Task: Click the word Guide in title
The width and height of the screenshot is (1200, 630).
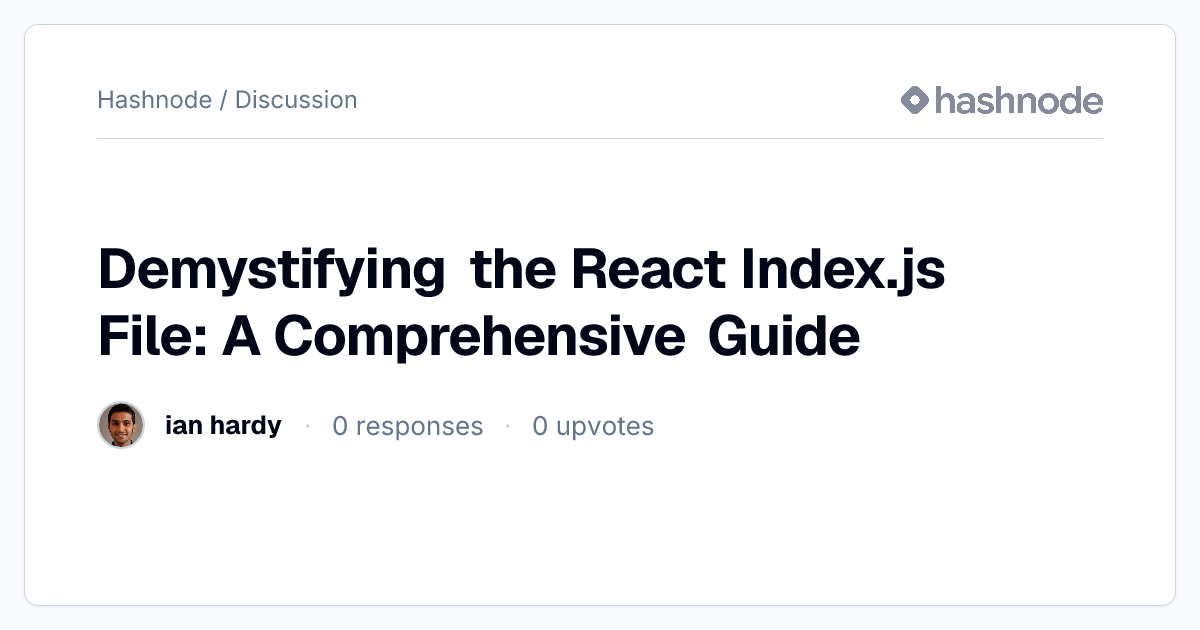Action: [x=784, y=335]
